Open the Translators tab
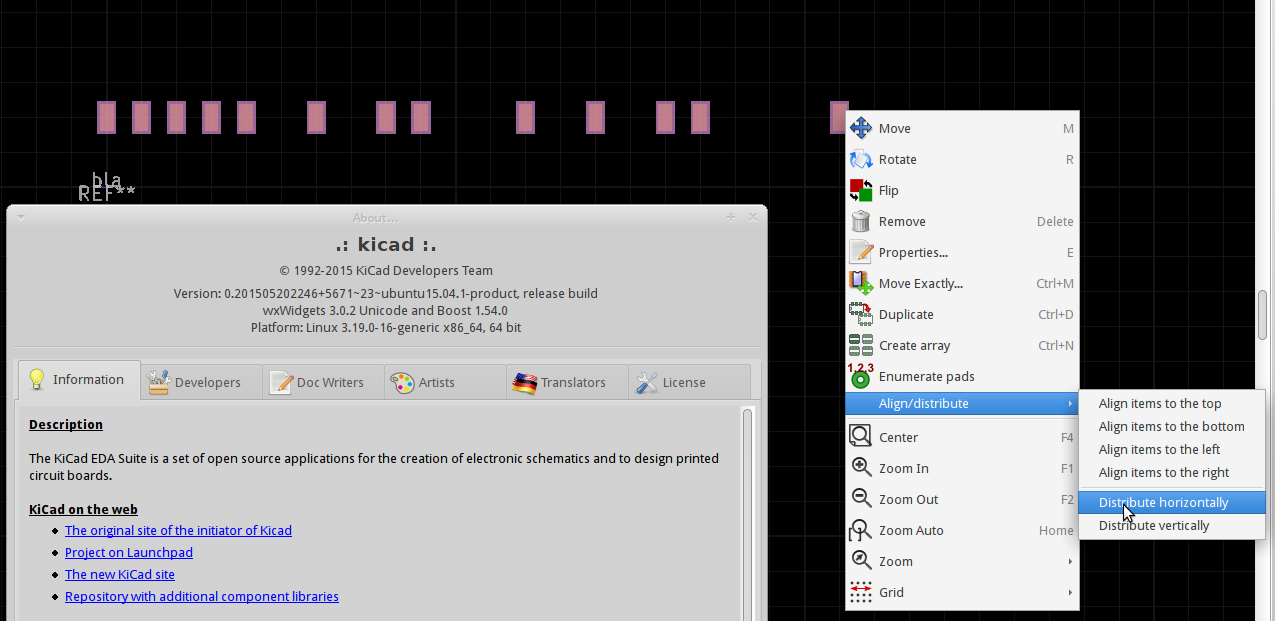 (x=568, y=382)
